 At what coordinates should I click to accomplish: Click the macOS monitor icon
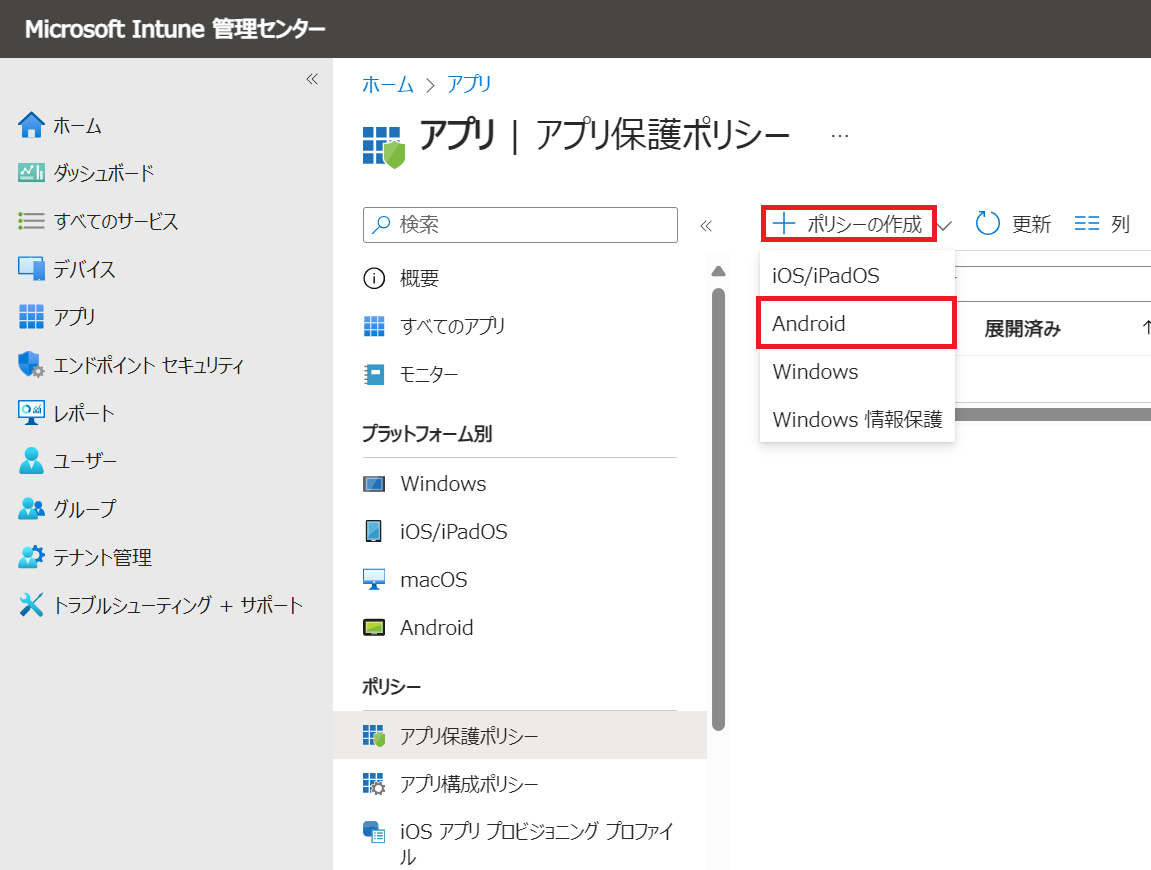pyautogui.click(x=374, y=579)
